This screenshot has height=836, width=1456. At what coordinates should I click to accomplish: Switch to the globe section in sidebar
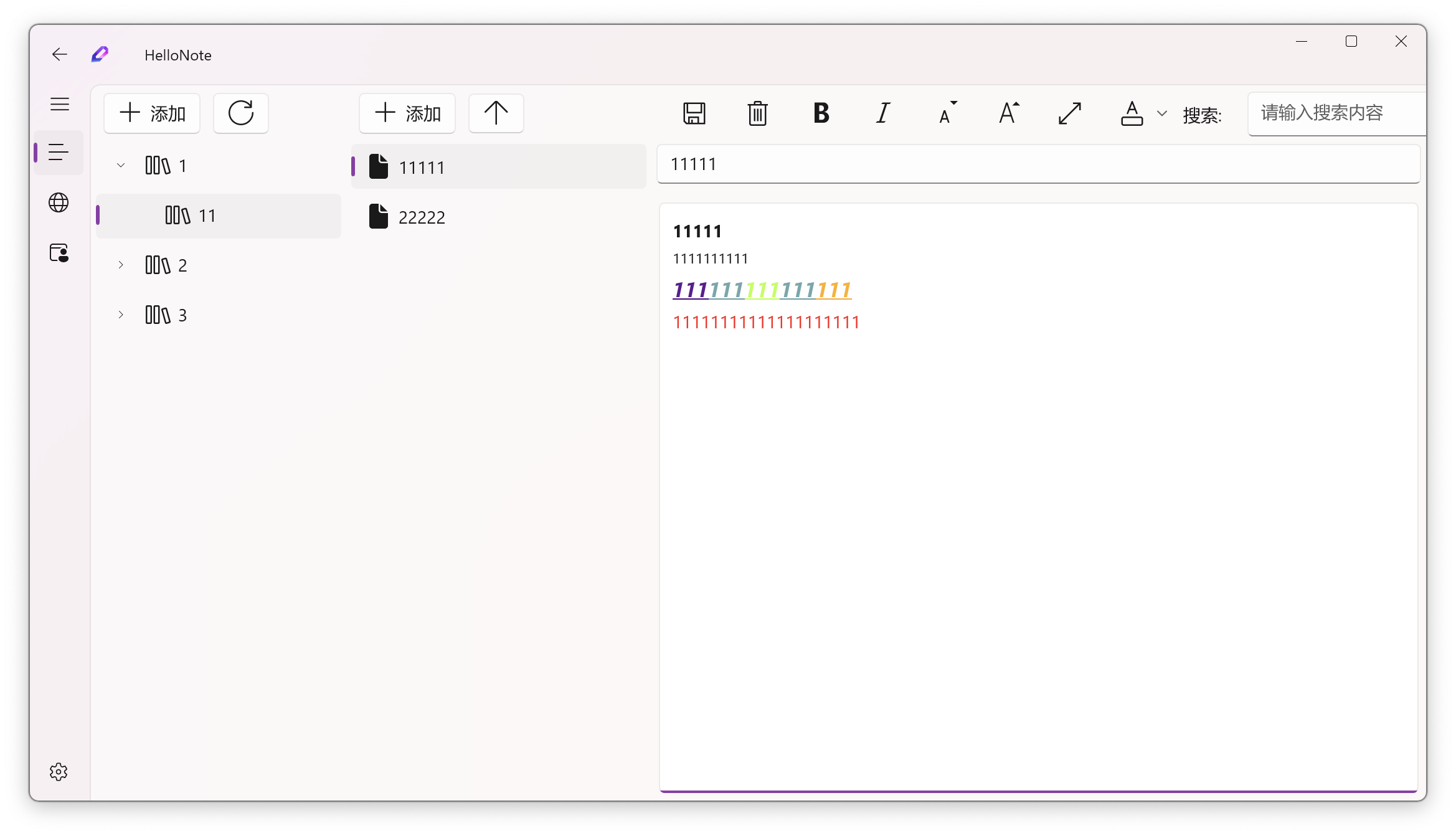pyautogui.click(x=59, y=202)
